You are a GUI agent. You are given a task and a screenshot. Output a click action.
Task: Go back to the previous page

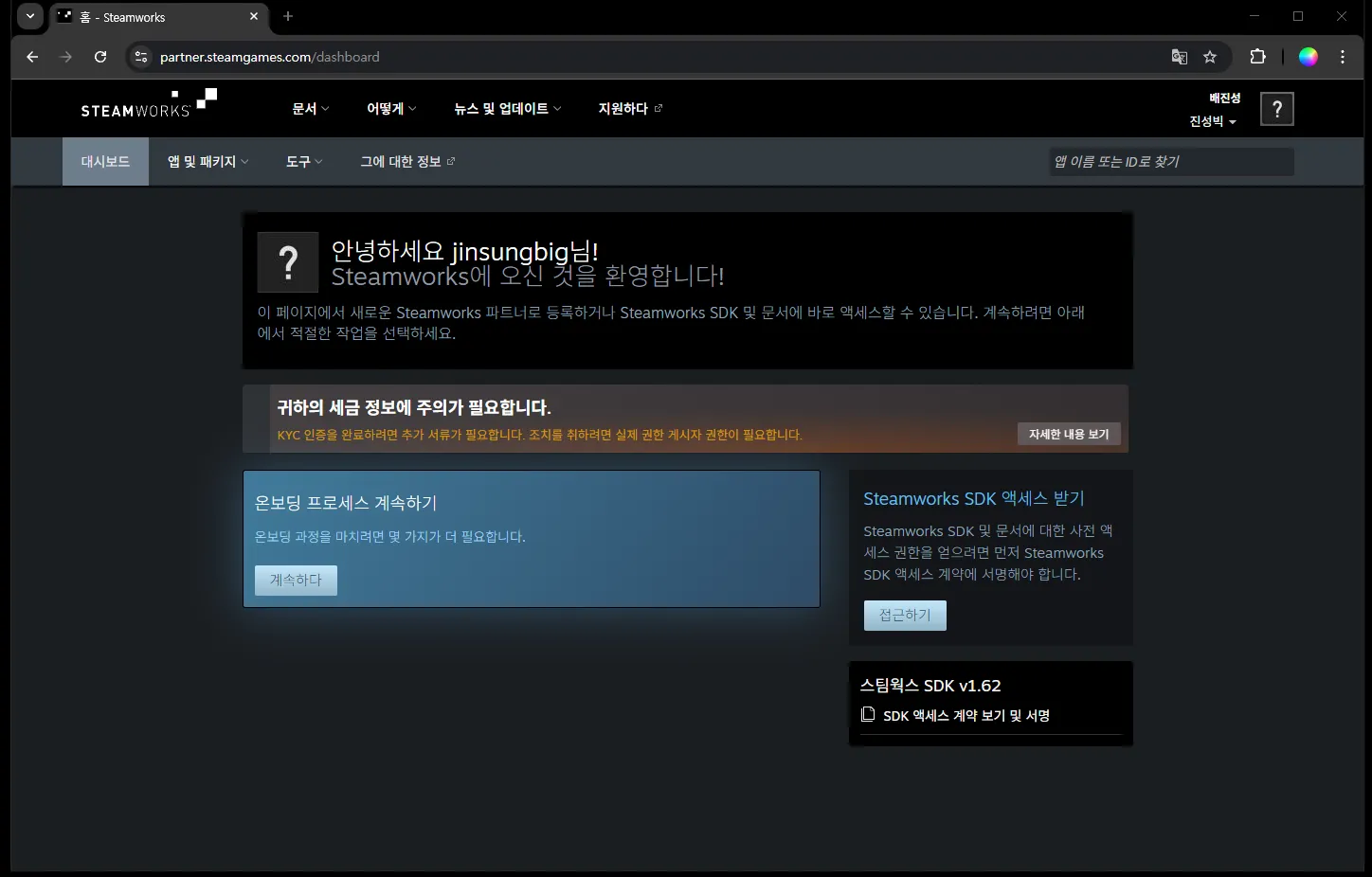tap(32, 57)
